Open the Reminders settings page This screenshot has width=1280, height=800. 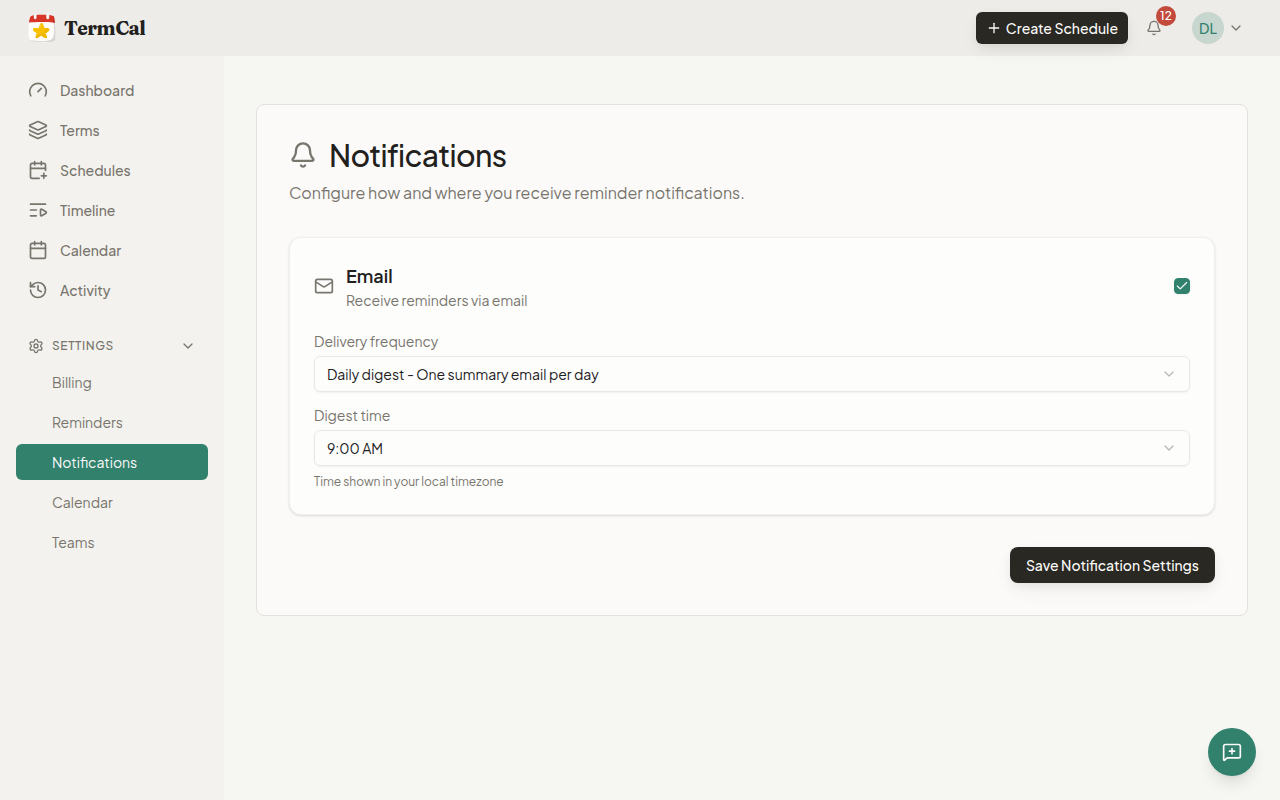pos(87,423)
